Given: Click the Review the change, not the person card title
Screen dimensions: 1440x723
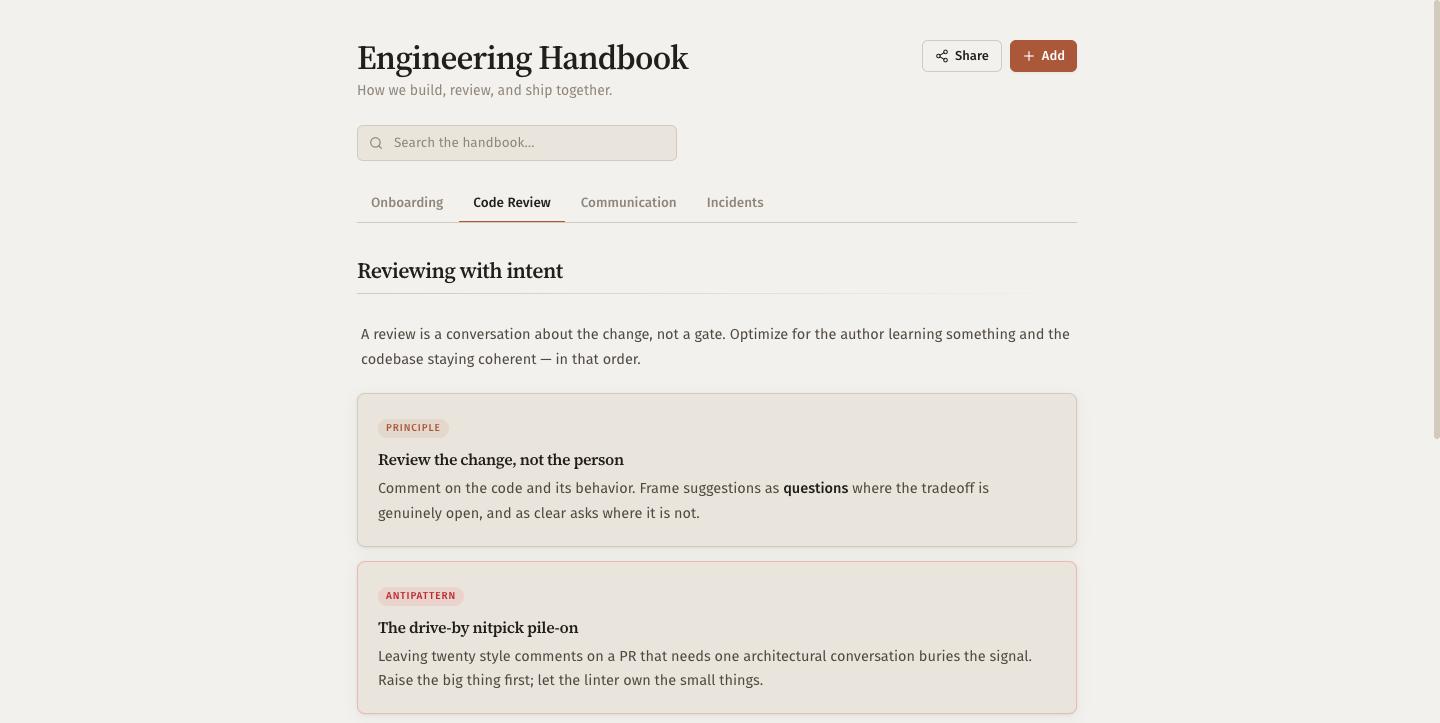Looking at the screenshot, I should (501, 460).
